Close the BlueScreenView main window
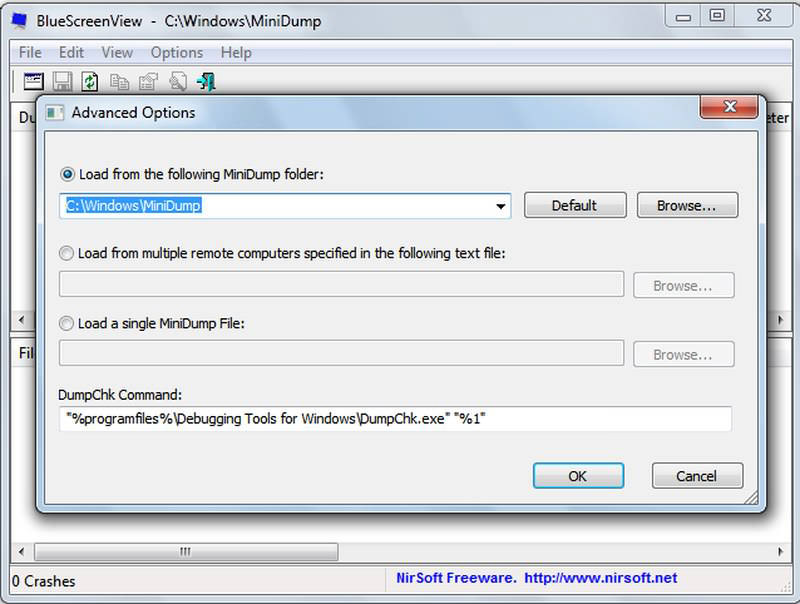Image resolution: width=800 pixels, height=604 pixels. pos(764,16)
